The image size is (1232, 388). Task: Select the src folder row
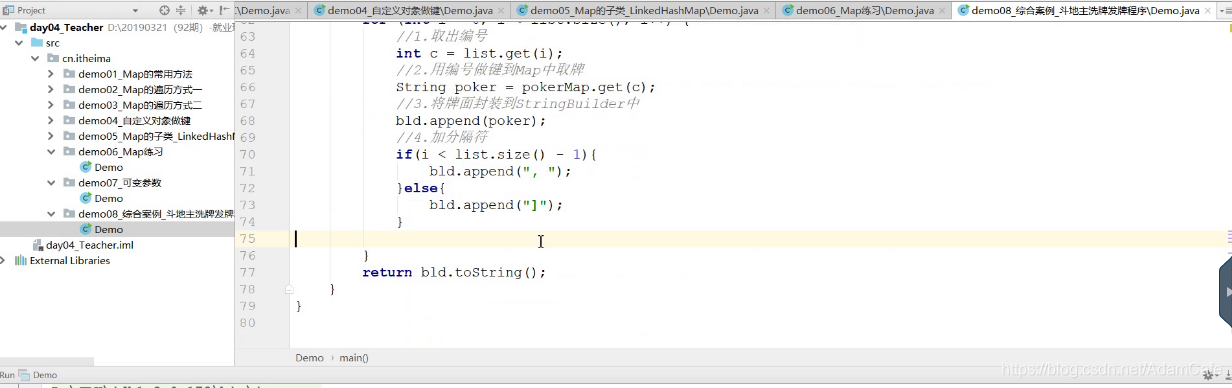click(x=117, y=43)
